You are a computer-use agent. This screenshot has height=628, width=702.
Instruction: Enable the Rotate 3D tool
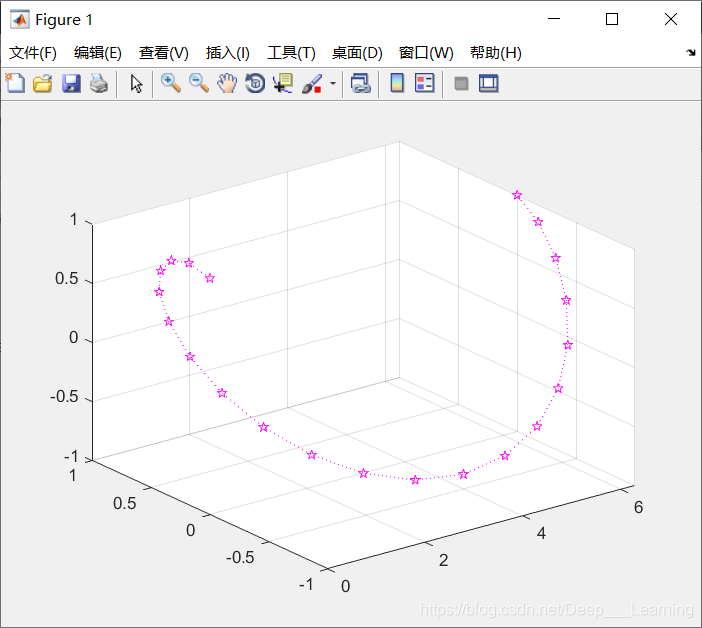(255, 83)
